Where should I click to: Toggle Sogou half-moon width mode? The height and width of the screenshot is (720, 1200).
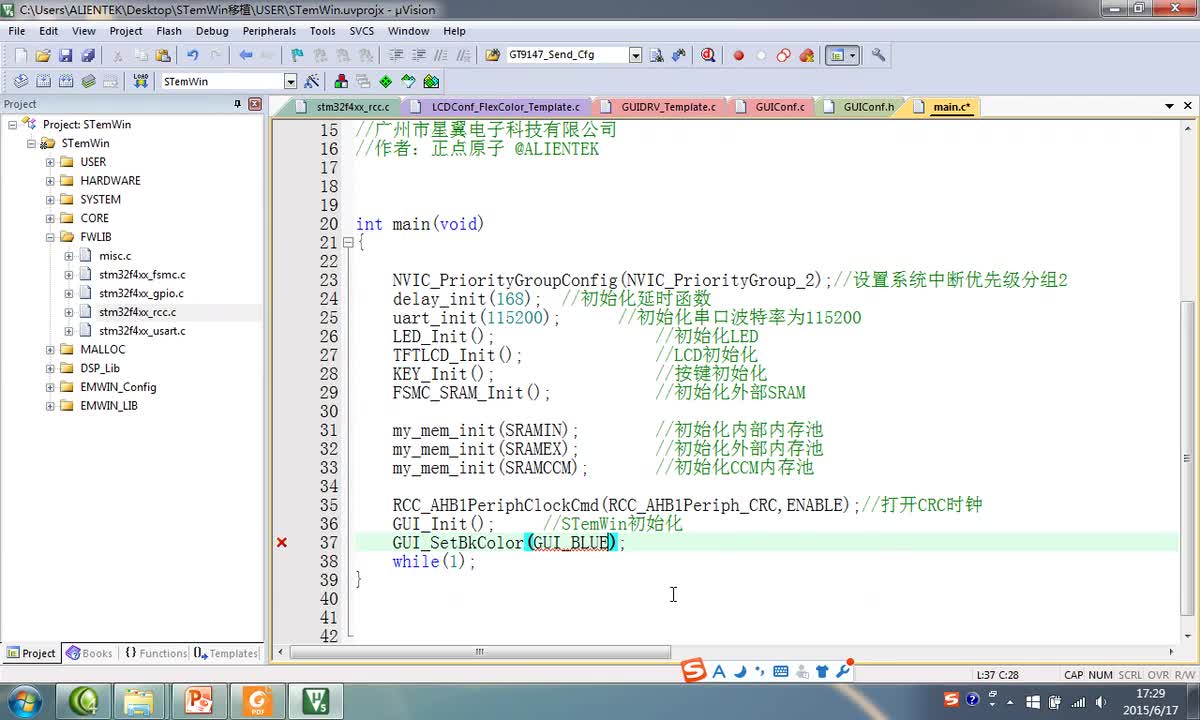(x=740, y=672)
